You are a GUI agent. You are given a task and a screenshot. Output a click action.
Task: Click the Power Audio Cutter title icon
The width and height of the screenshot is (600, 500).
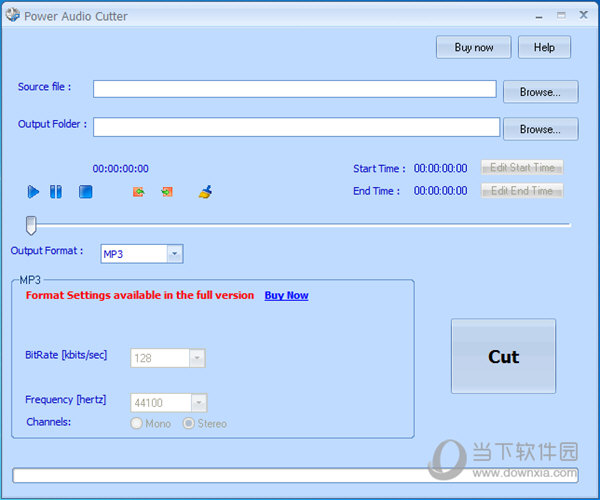click(13, 15)
